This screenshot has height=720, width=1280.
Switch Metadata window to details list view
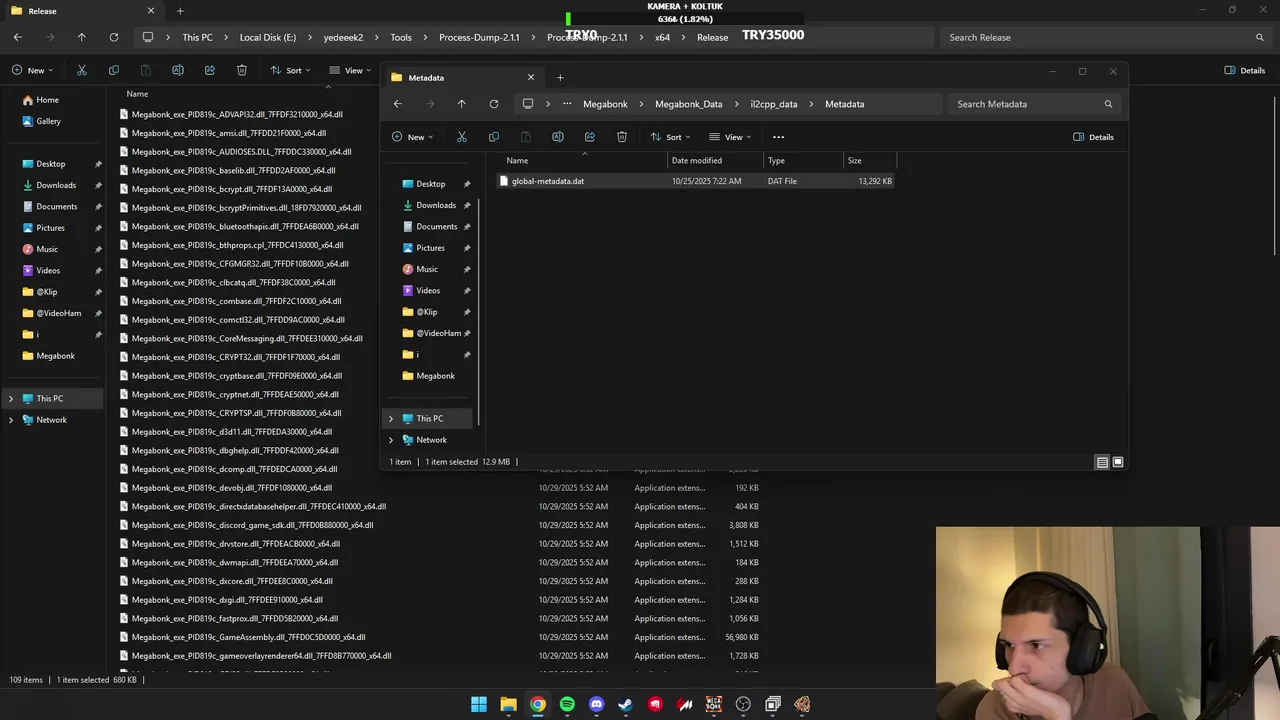pos(1102,462)
